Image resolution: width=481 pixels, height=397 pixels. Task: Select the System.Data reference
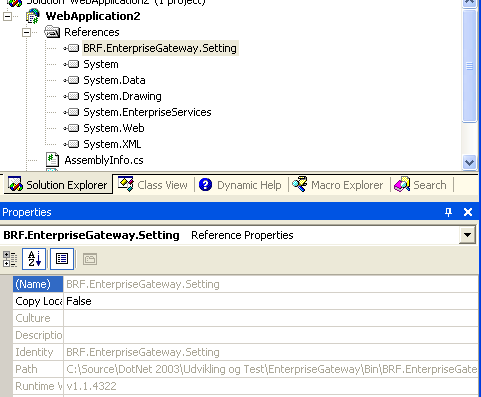[x=114, y=80]
